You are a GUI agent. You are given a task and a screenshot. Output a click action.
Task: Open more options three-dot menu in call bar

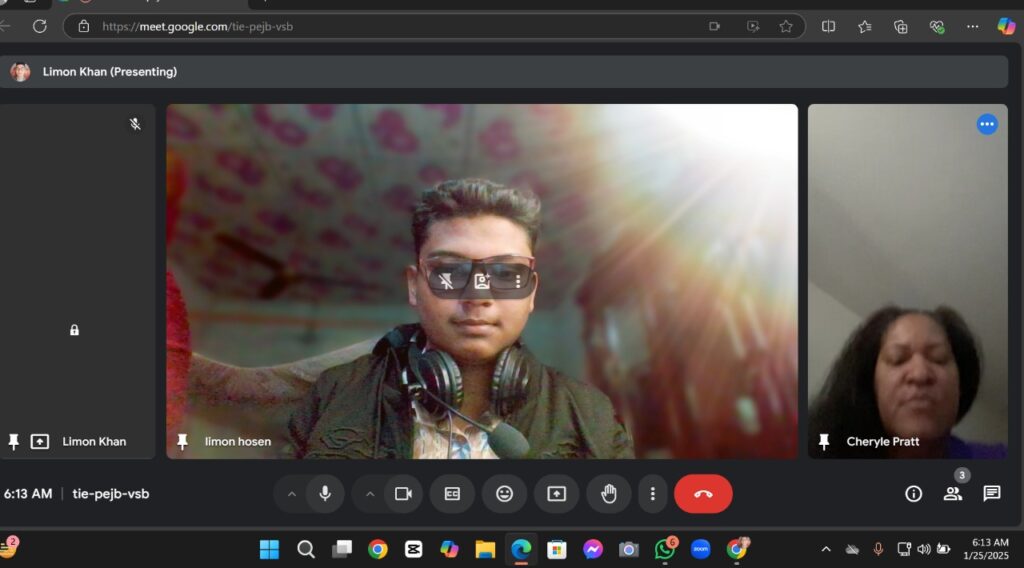(x=652, y=494)
